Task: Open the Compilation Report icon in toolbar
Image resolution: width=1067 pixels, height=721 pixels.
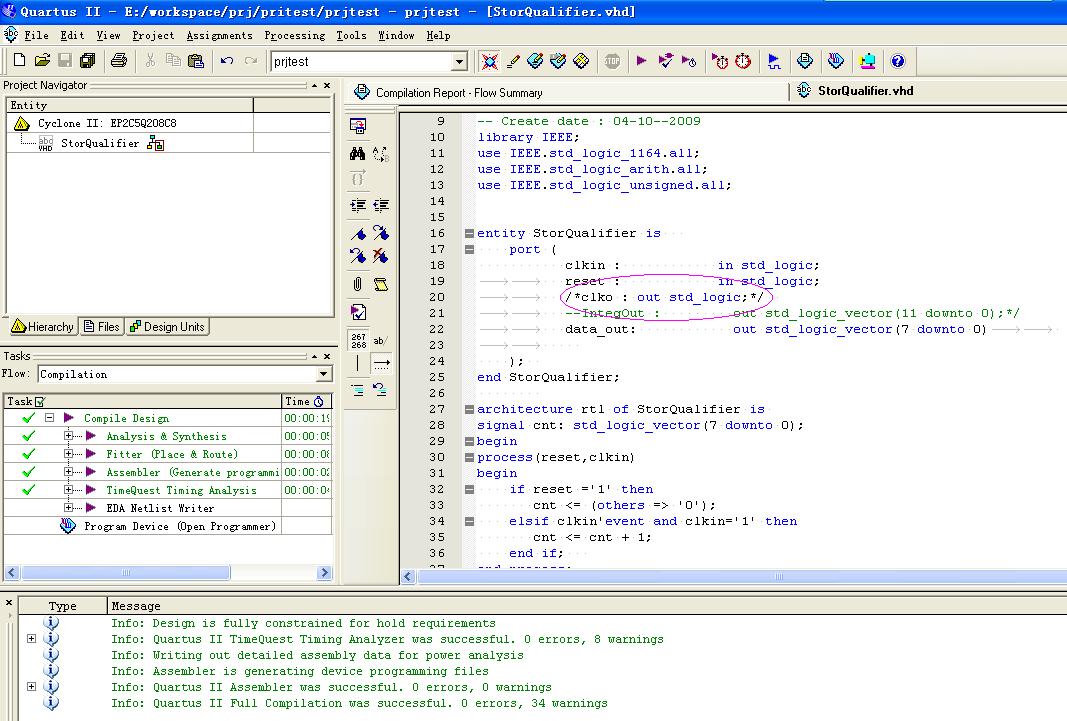Action: 804,61
